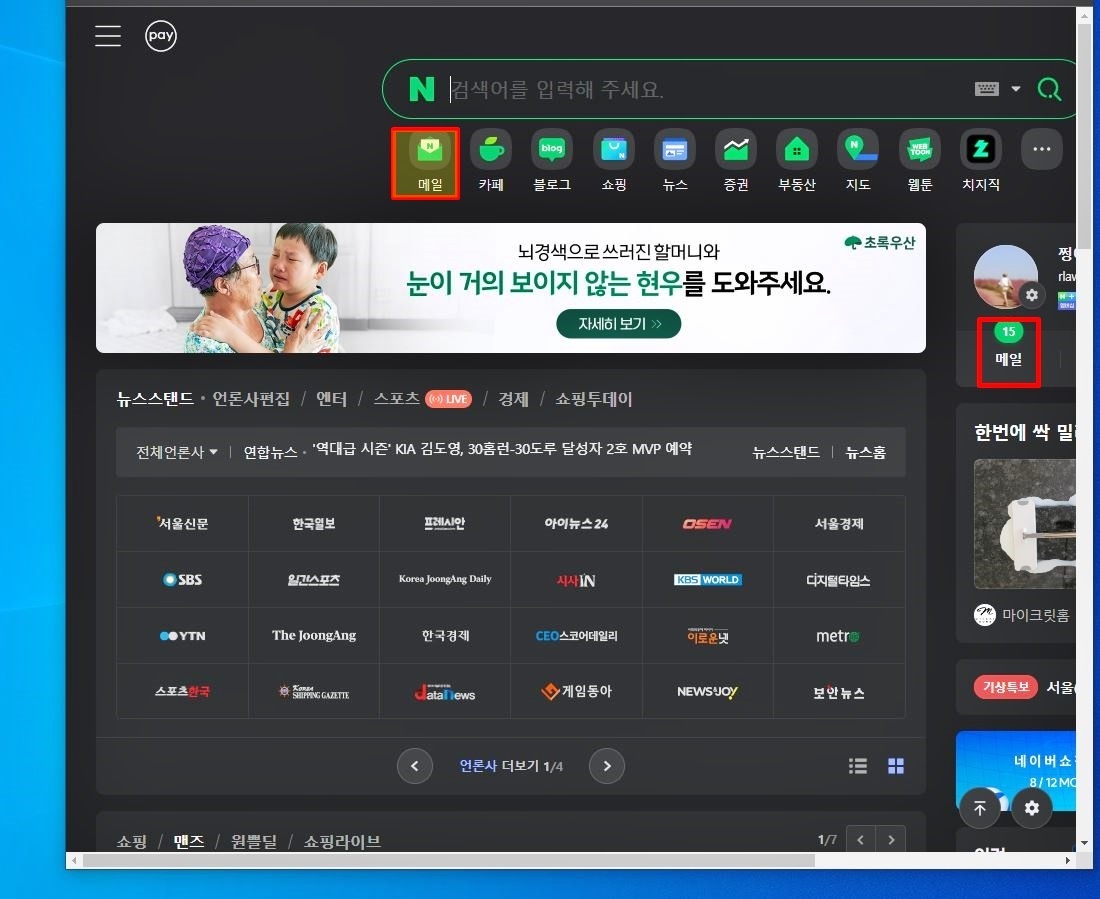The height and width of the screenshot is (899, 1100).
Task: Click 언론사 더보기 1/4 link
Action: tap(511, 766)
